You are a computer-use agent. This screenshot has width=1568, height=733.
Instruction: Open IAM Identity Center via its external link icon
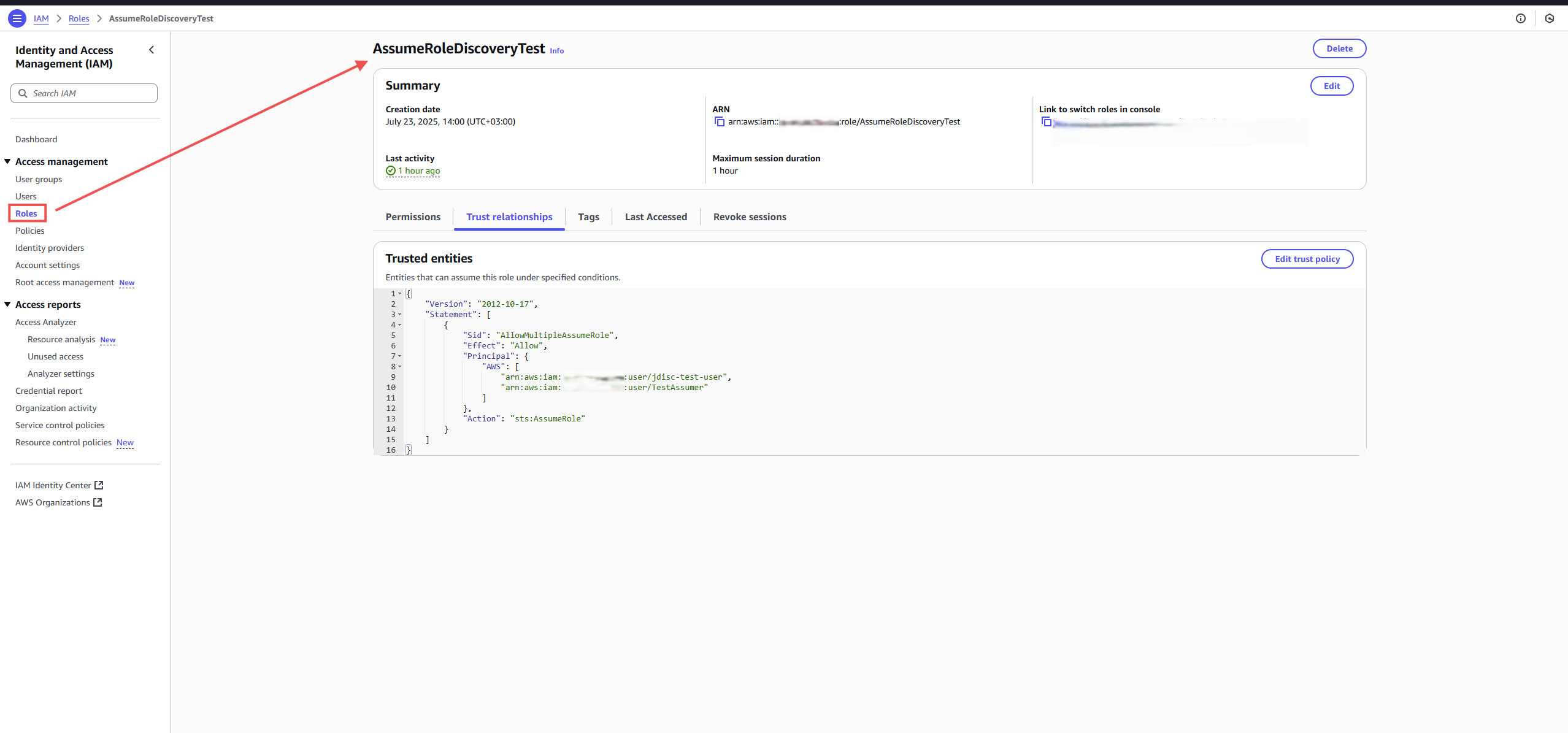point(99,485)
